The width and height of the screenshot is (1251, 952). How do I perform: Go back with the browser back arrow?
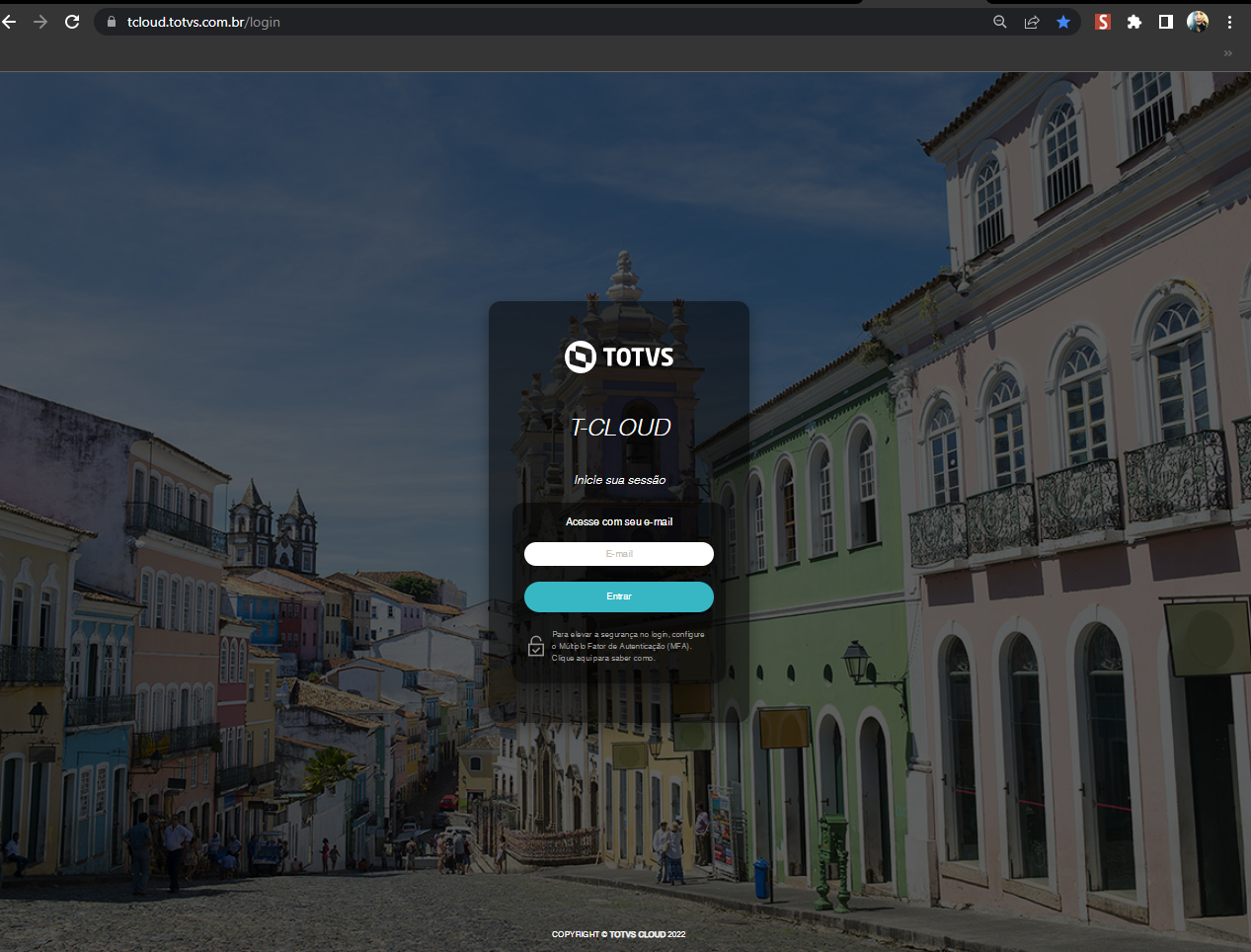pyautogui.click(x=9, y=22)
